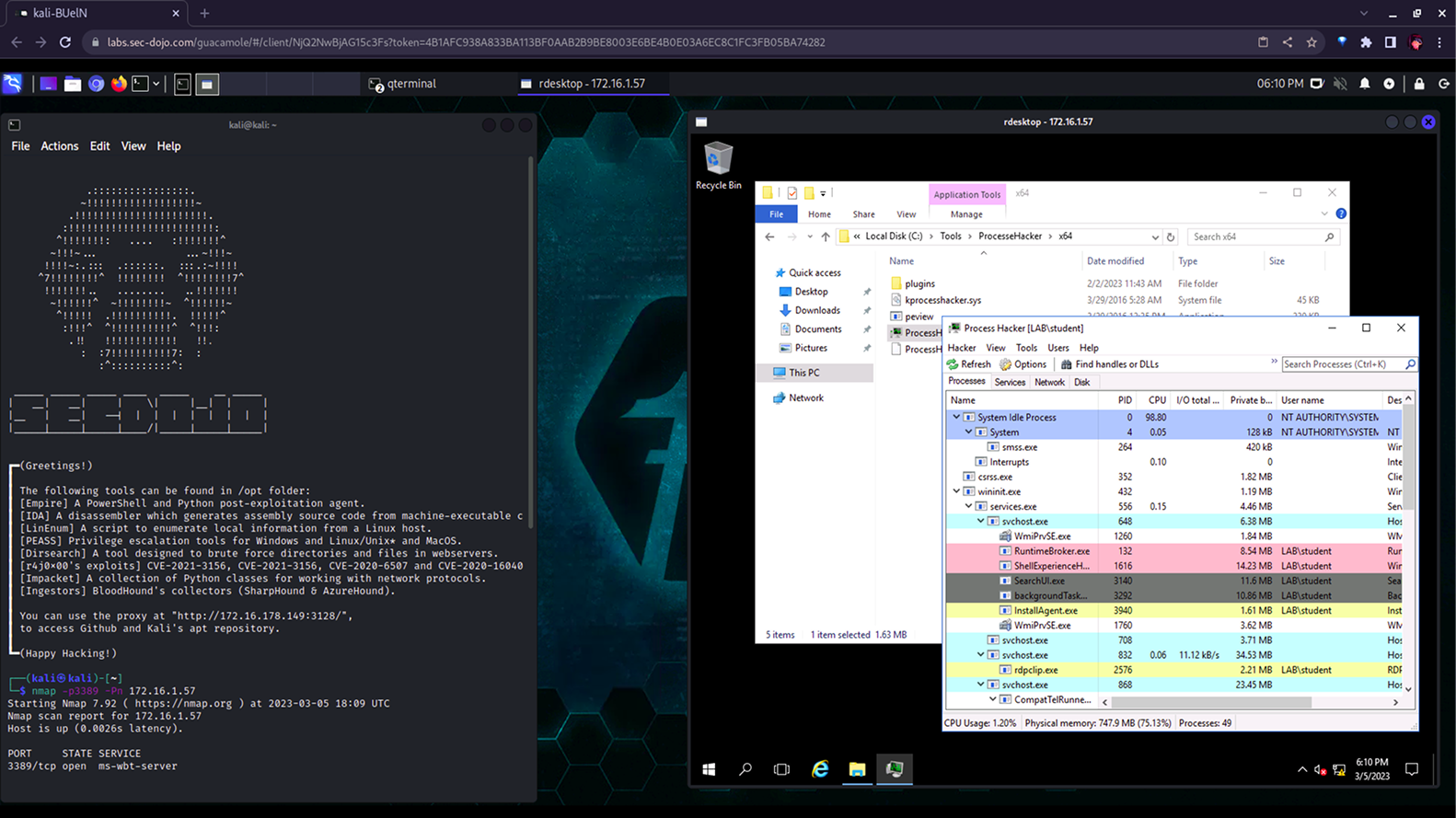Open Options gear in Process Hacker toolbar
Screen dimensions: 1456x818
(1006, 364)
